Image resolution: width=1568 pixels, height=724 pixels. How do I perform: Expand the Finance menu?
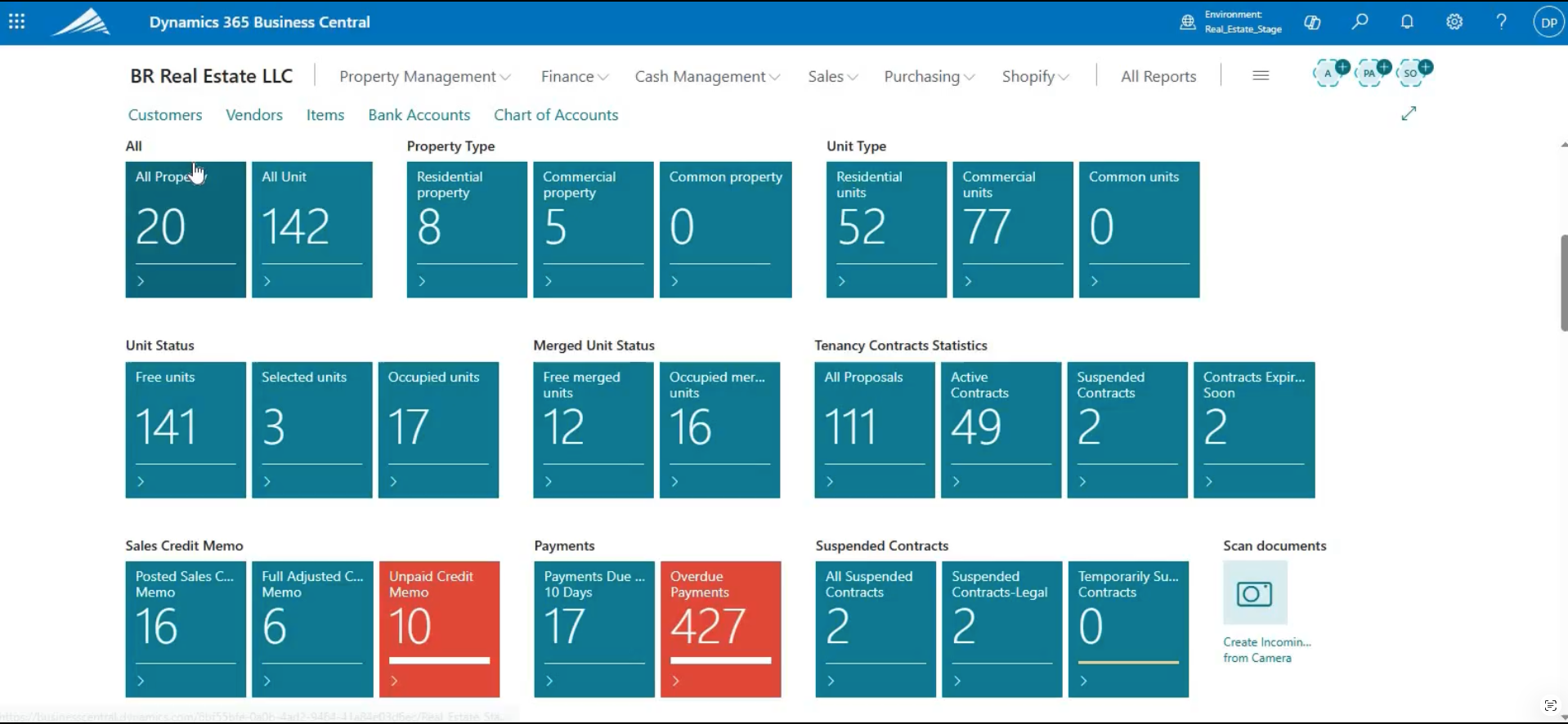(x=575, y=76)
